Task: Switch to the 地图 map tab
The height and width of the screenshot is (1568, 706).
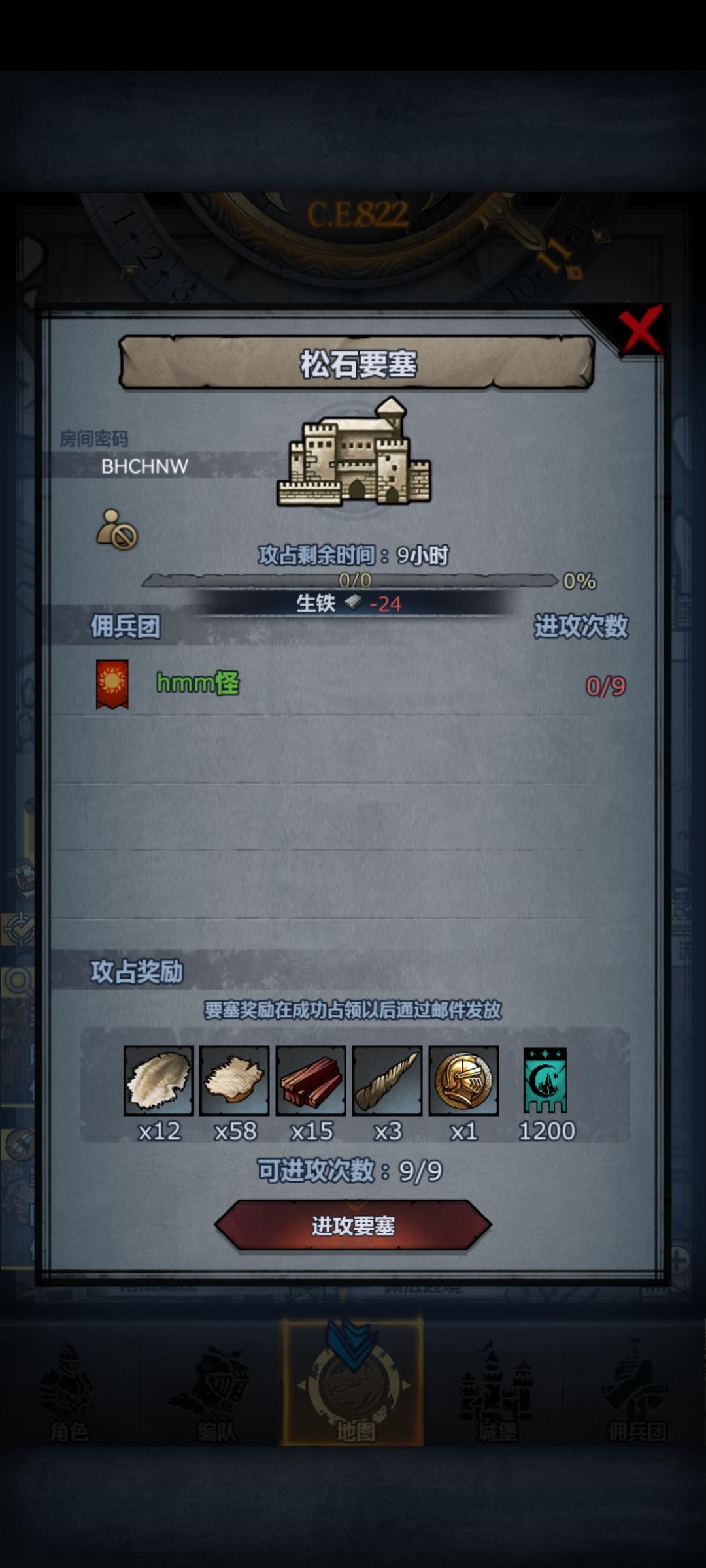Action: coord(353,1382)
